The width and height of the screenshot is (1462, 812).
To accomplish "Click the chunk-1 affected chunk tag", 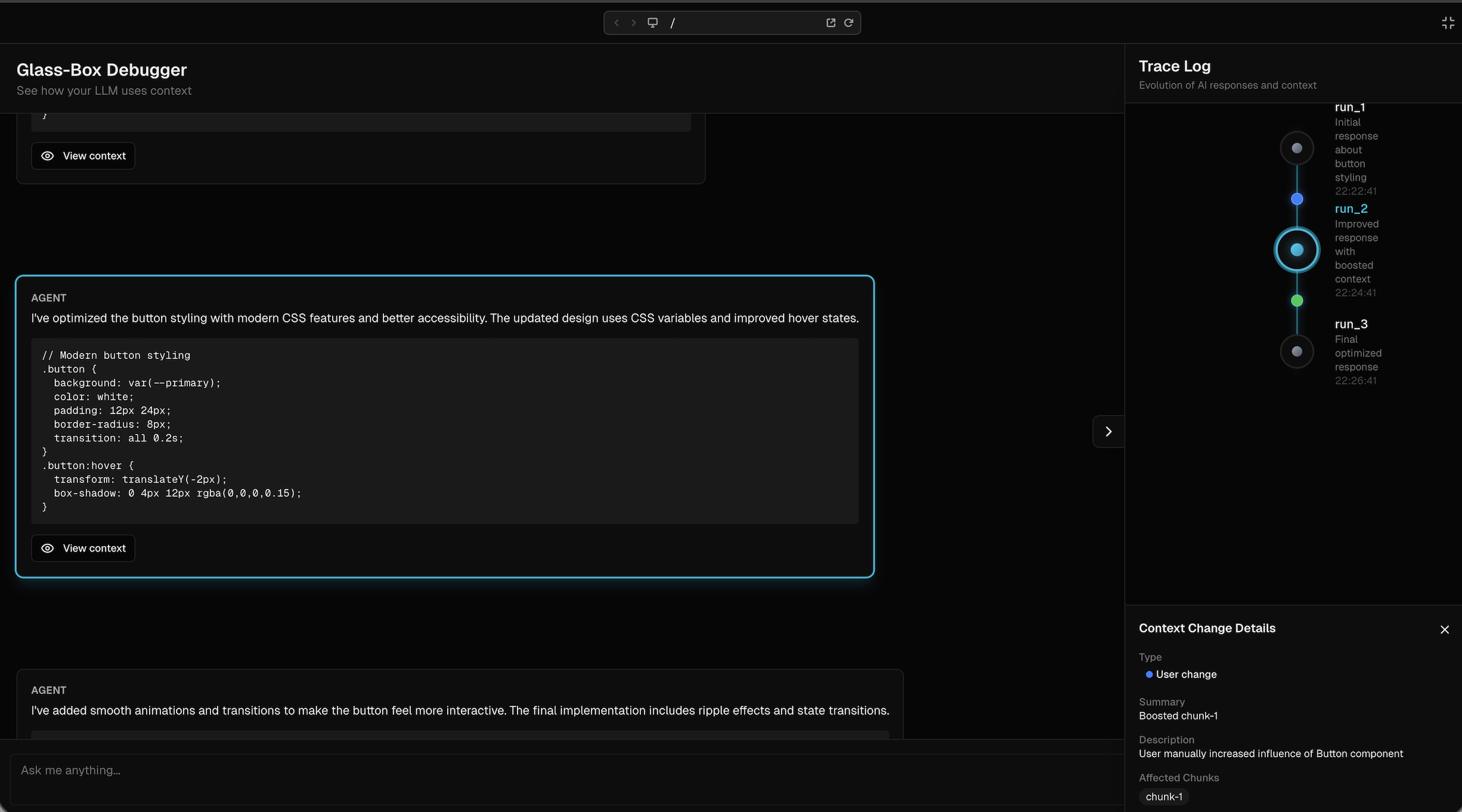I will point(1163,796).
